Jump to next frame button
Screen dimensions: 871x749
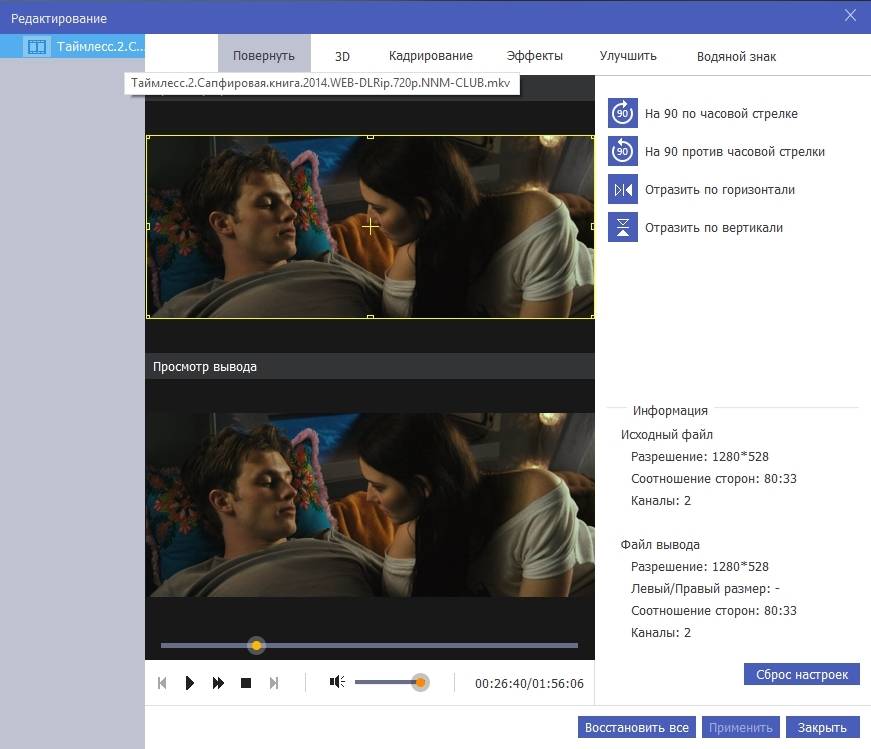(x=274, y=683)
